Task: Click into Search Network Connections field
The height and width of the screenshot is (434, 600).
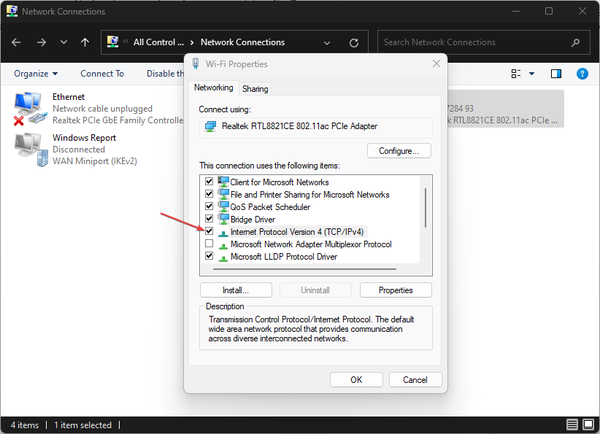Action: [484, 42]
